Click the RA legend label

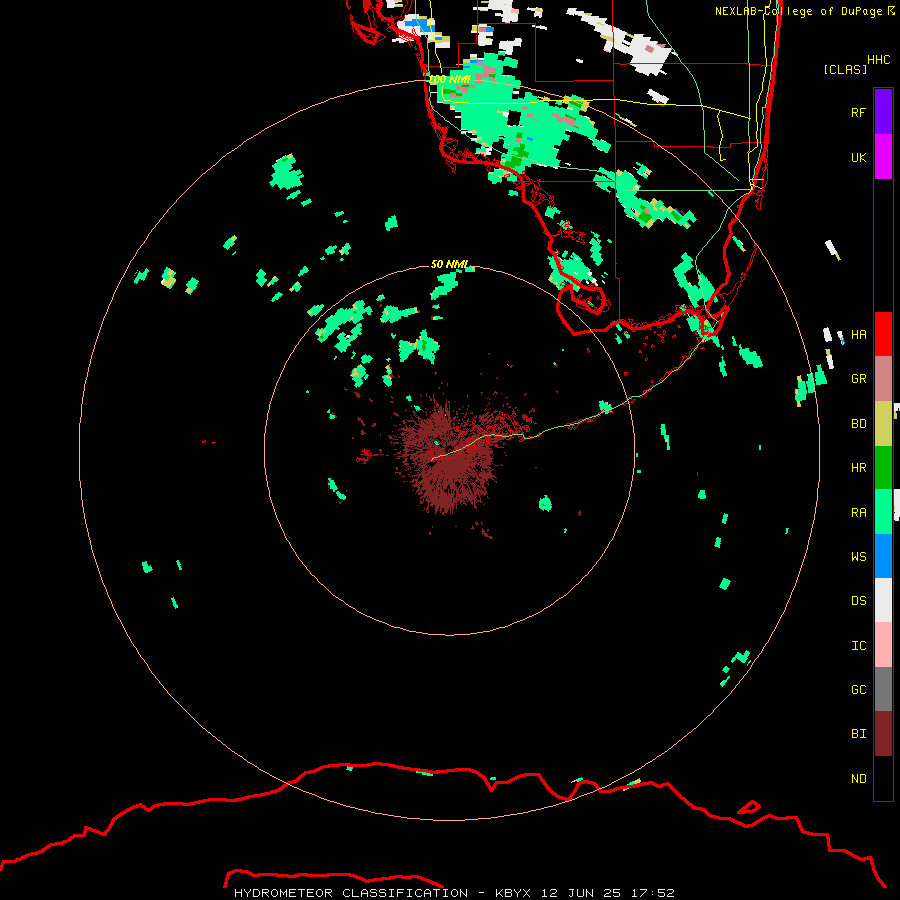(x=858, y=513)
